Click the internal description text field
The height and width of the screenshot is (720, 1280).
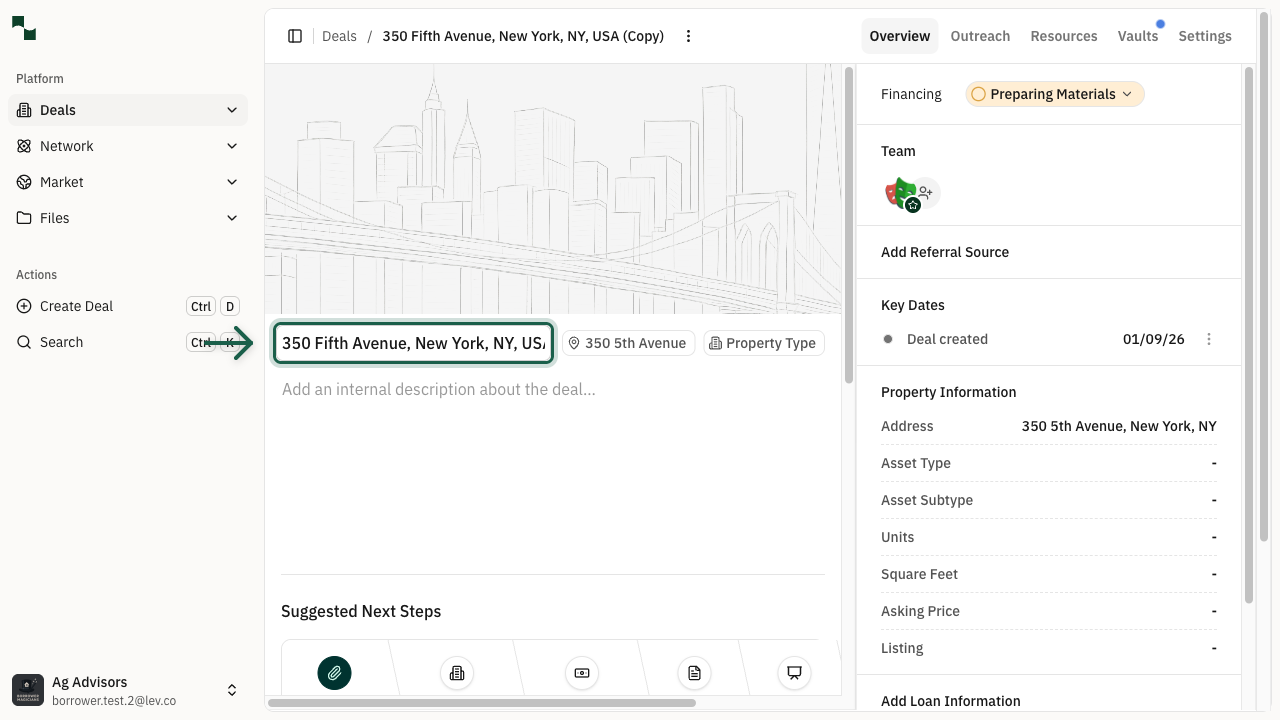pos(552,389)
